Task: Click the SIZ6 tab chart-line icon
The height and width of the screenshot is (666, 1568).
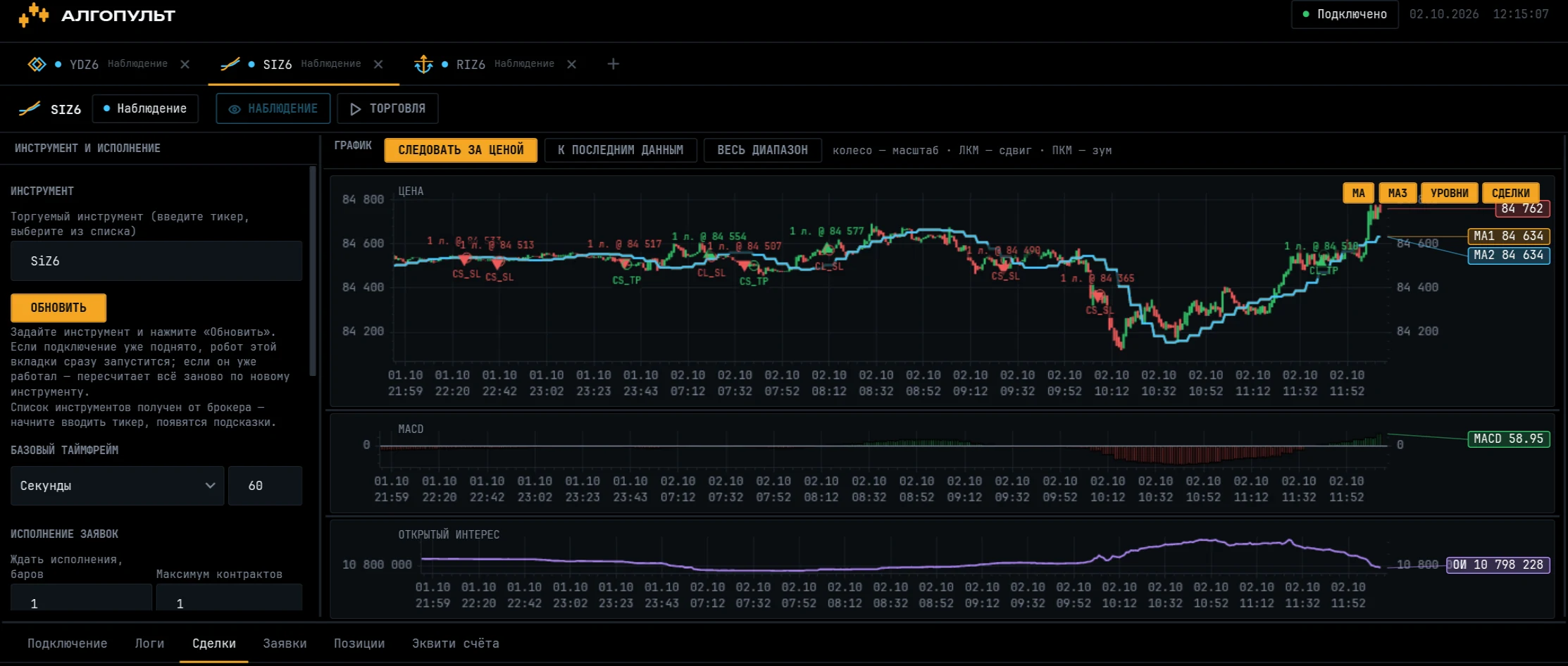Action: [x=230, y=64]
